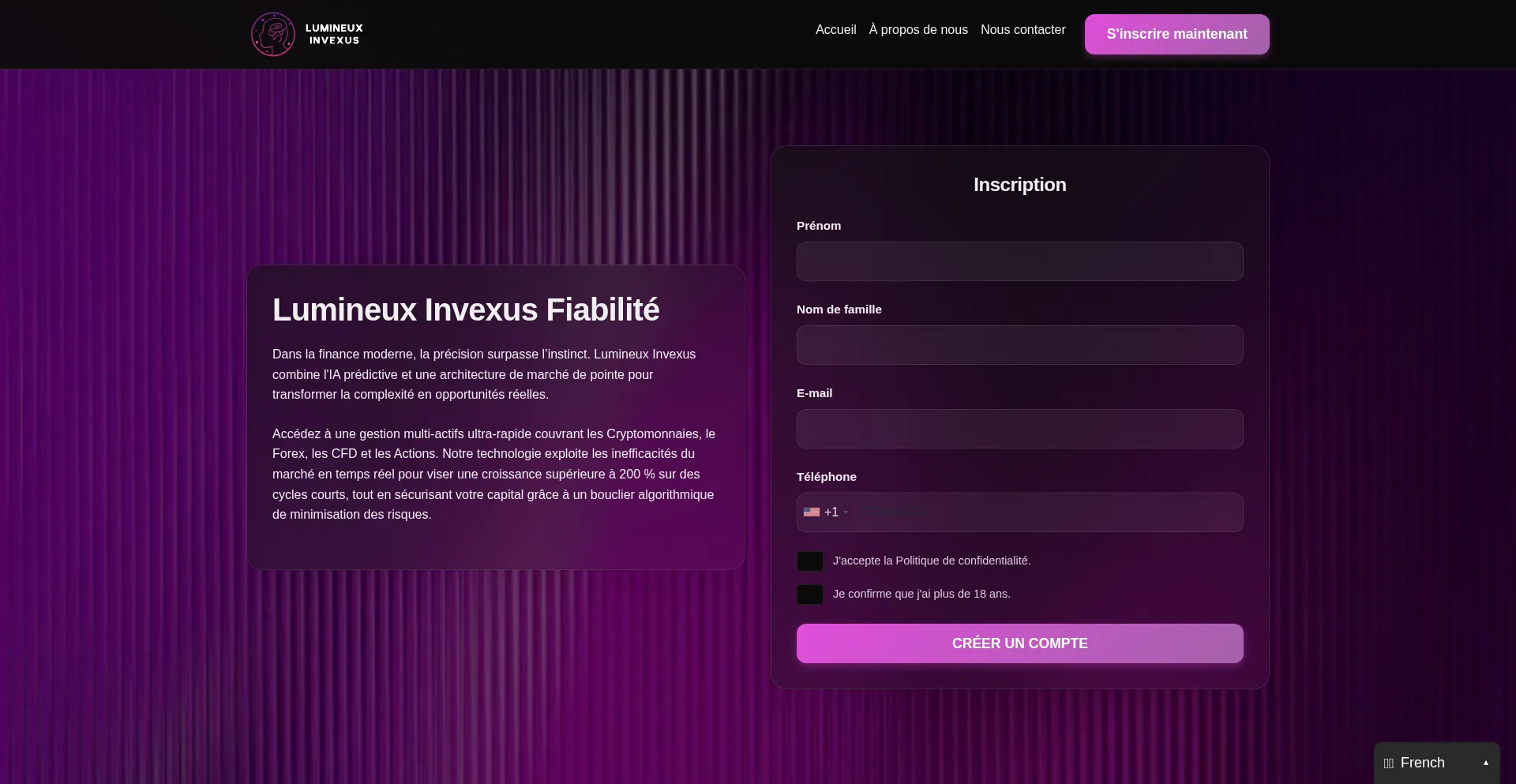
Task: Focus the Nom de famille field
Action: click(x=1019, y=345)
